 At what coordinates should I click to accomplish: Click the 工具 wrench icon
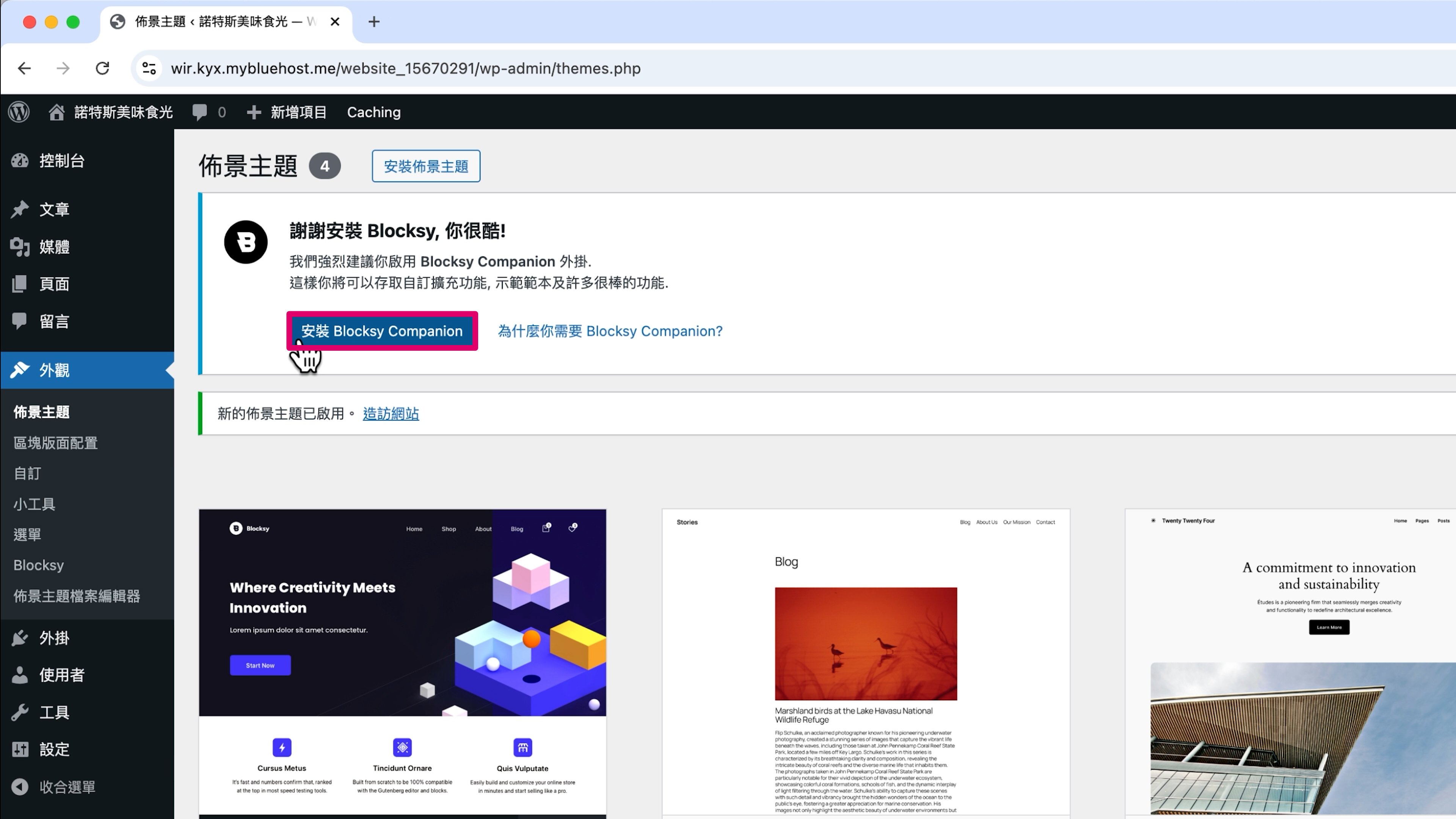pos(20,712)
